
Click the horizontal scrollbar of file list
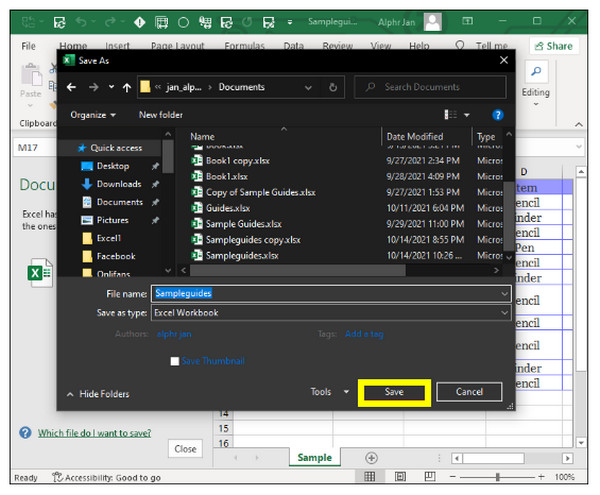[x=297, y=270]
